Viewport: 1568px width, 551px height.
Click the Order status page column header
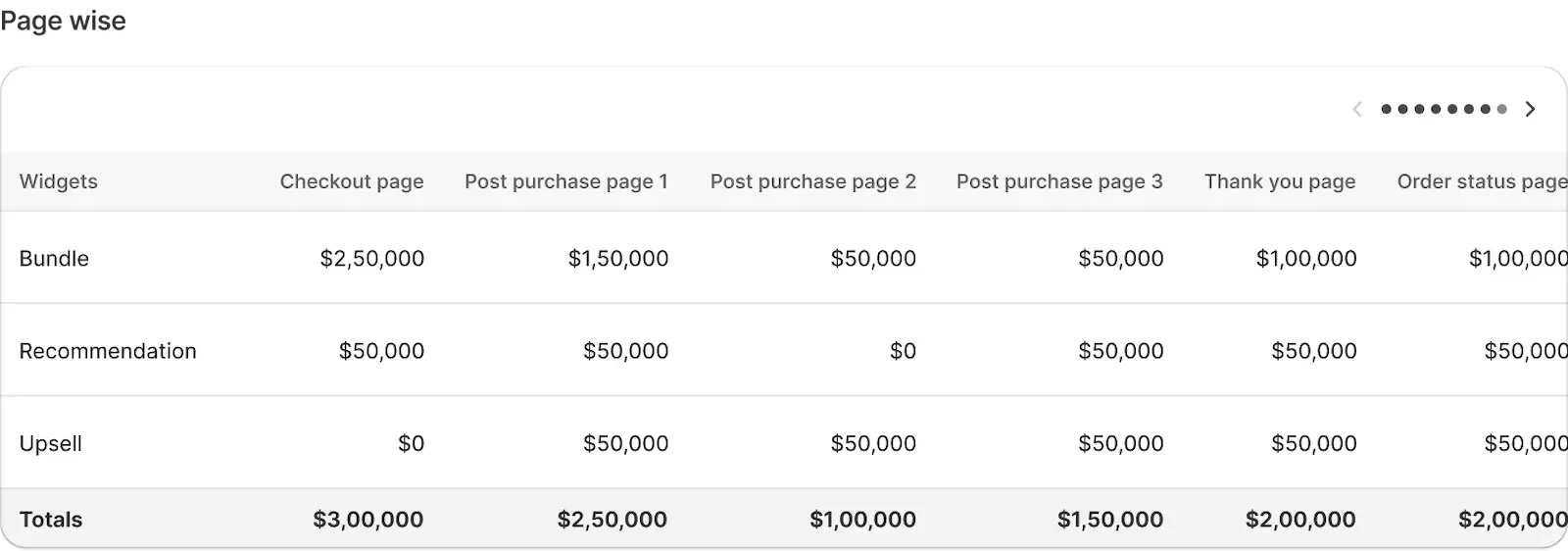click(1481, 181)
